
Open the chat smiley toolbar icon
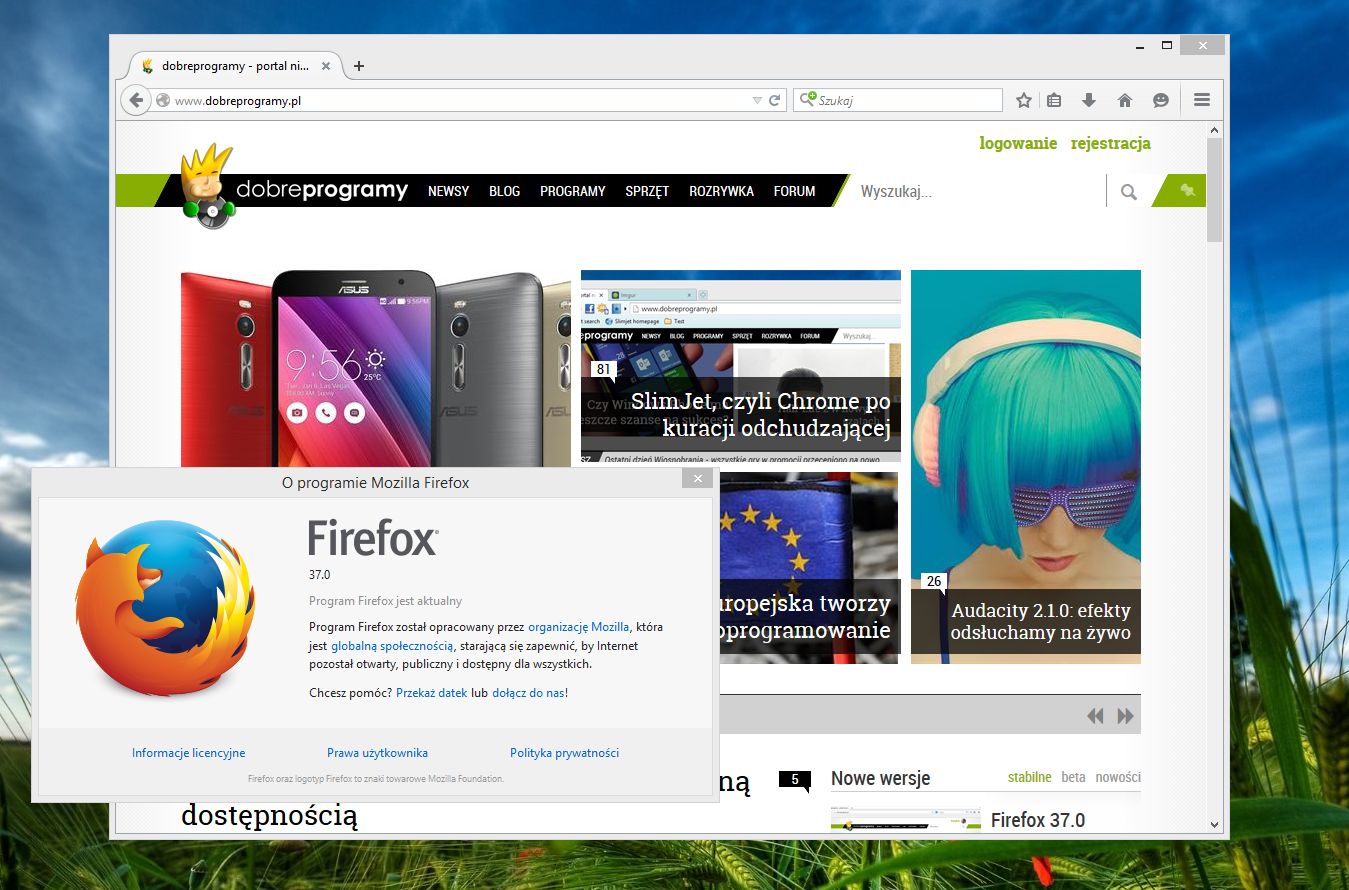(1160, 100)
